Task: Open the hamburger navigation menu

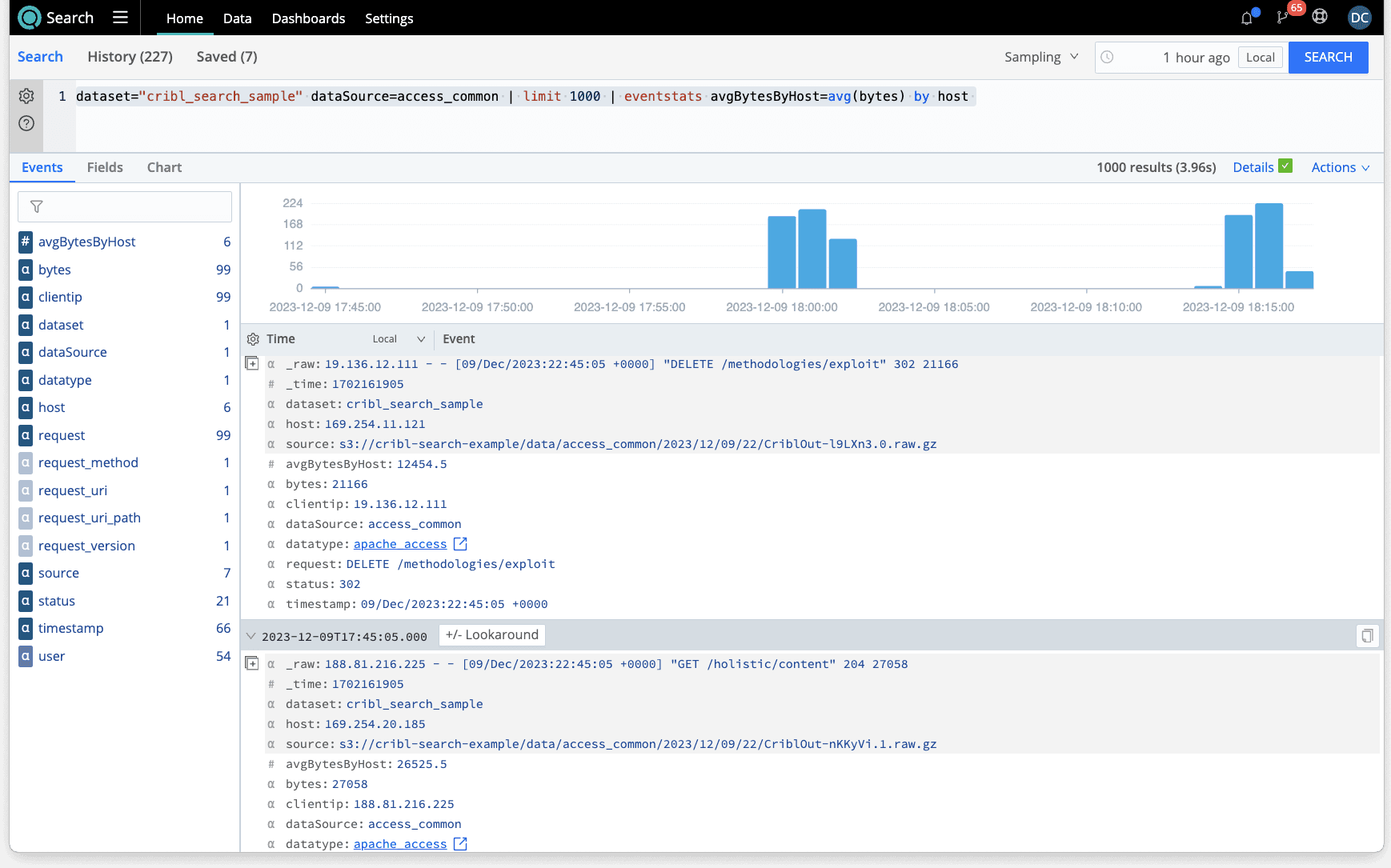Action: [x=120, y=18]
